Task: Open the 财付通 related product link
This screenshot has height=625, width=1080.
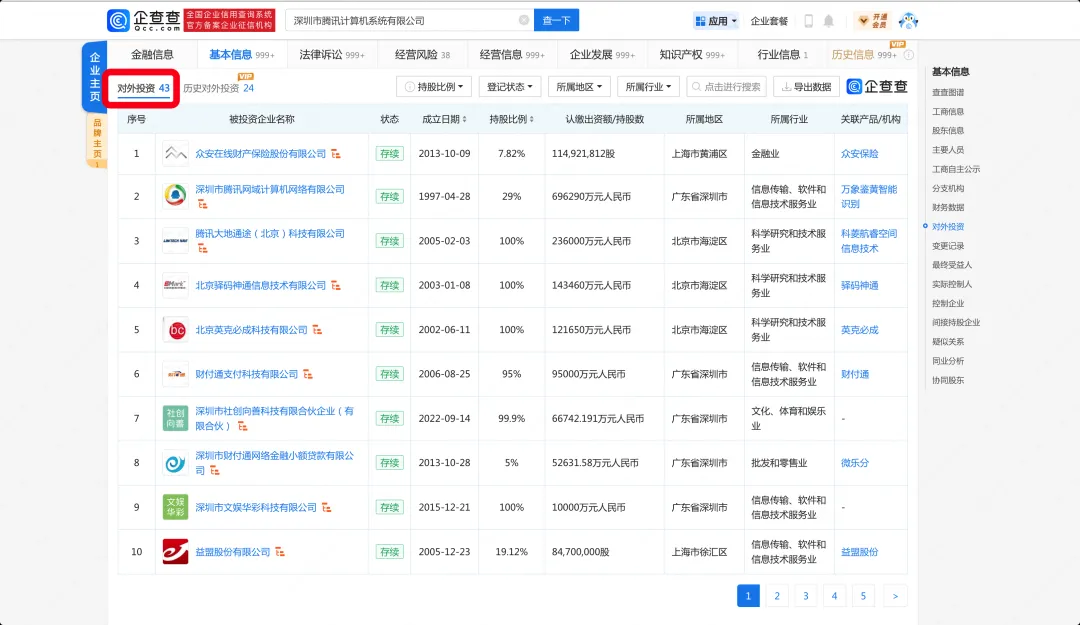Action: click(855, 374)
